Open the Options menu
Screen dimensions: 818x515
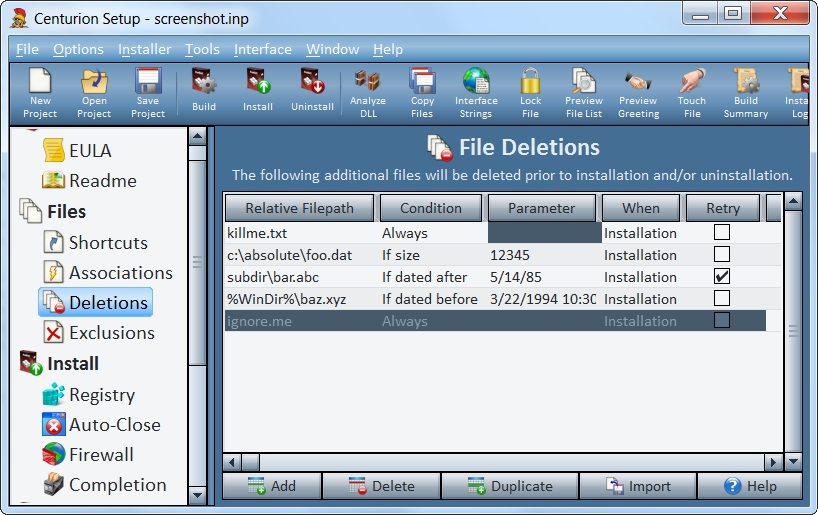[x=78, y=49]
